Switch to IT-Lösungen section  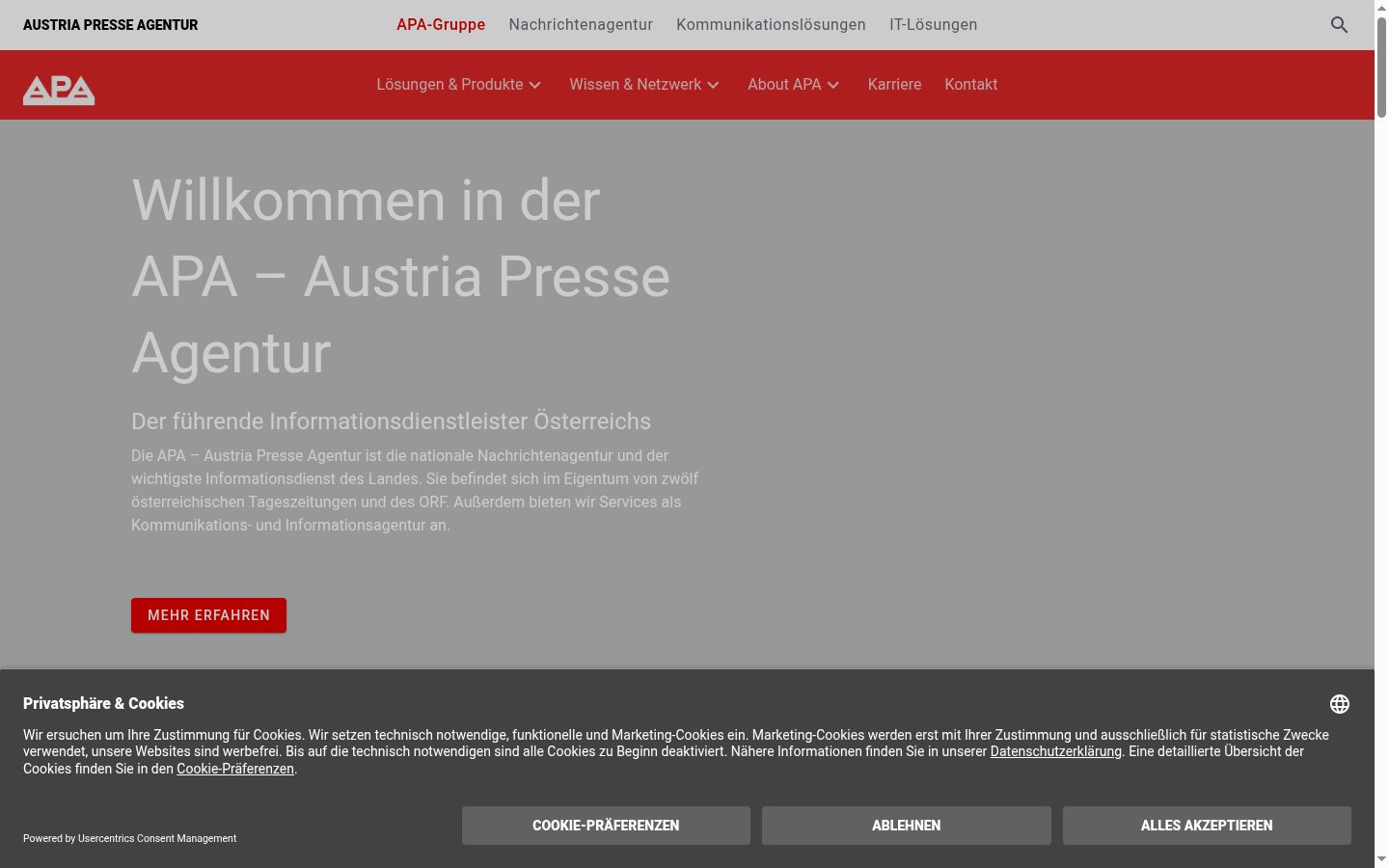click(x=933, y=25)
